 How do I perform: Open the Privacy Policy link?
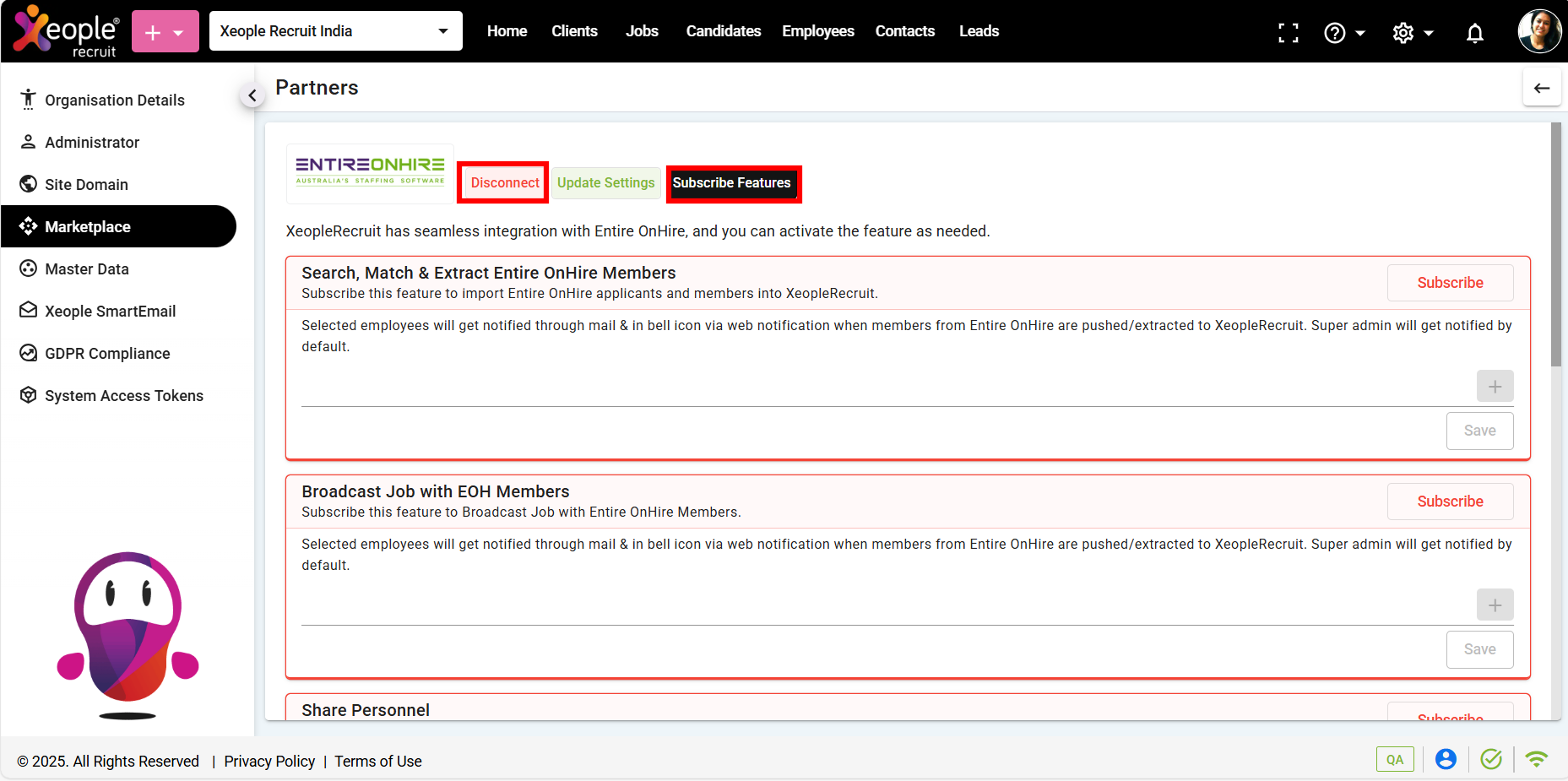point(269,762)
